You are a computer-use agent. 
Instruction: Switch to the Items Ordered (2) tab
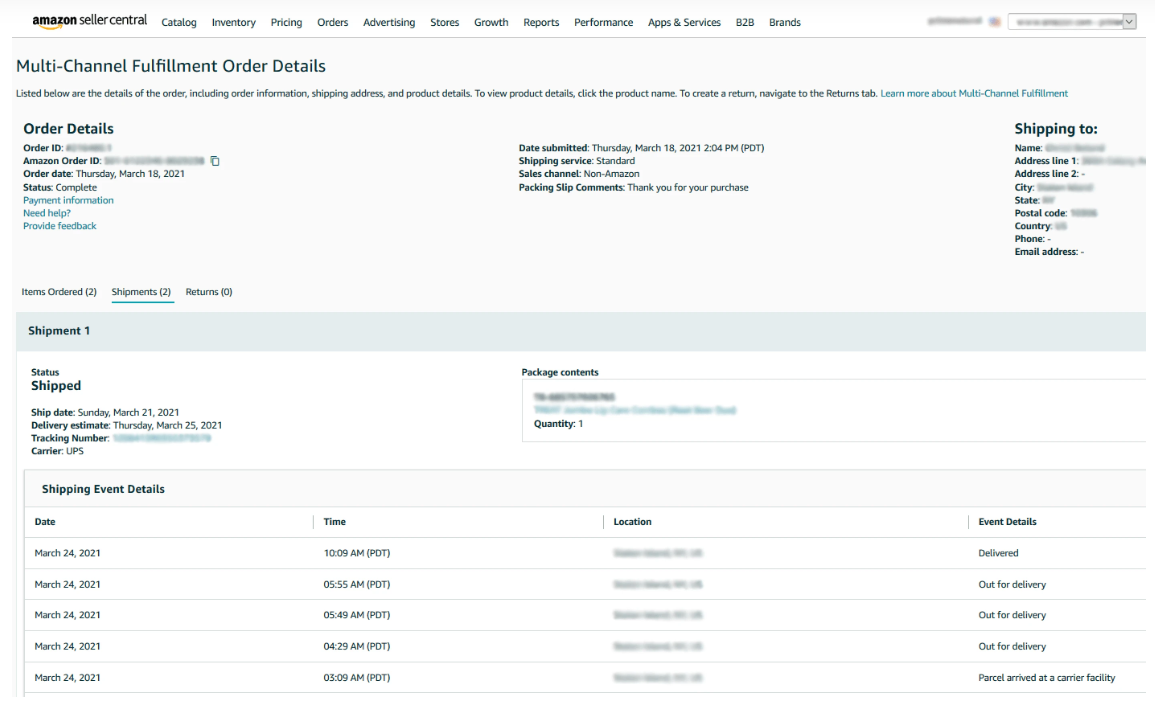(x=59, y=292)
